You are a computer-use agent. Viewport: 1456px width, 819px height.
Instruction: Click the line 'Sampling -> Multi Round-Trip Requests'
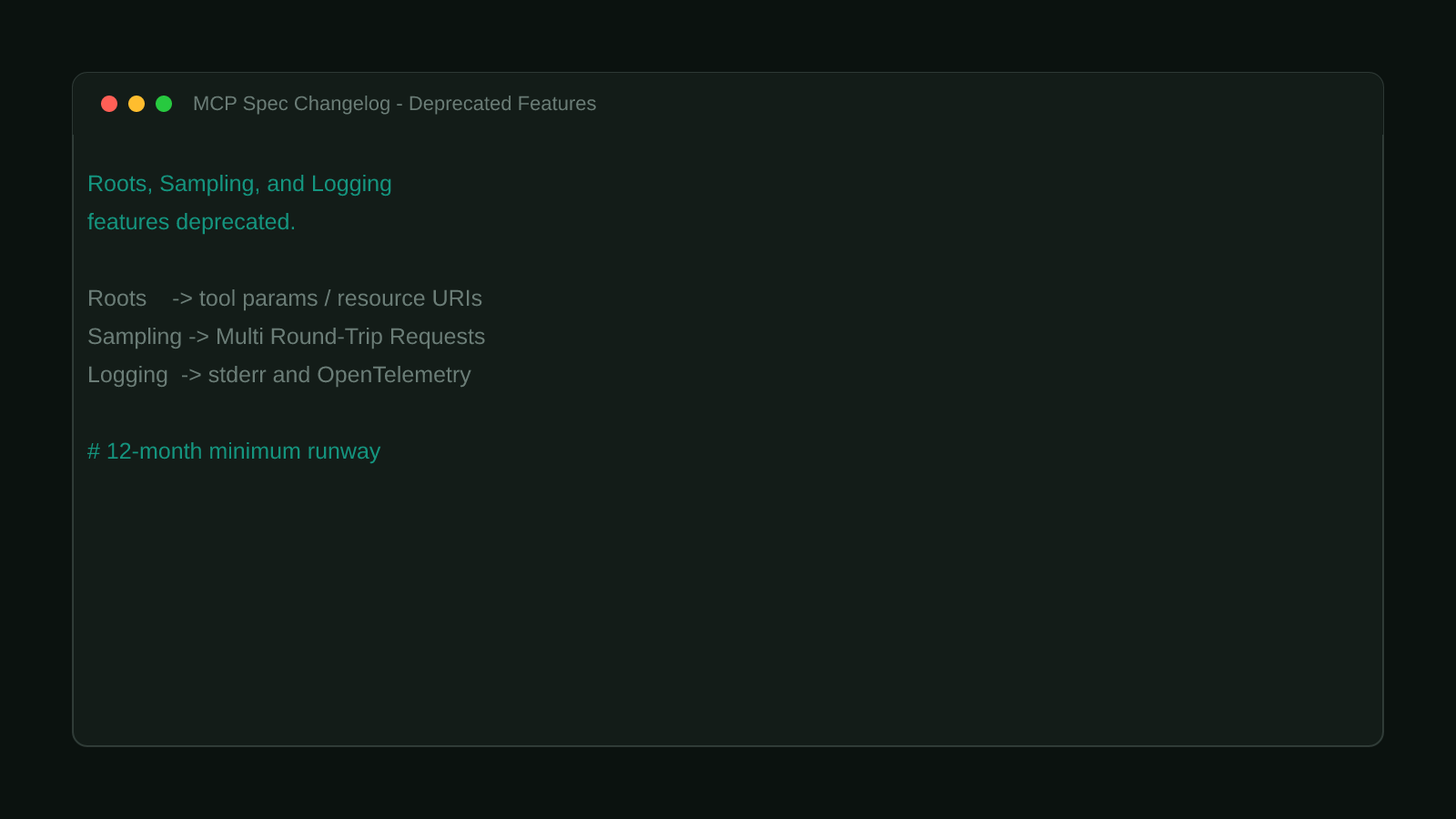click(x=286, y=337)
